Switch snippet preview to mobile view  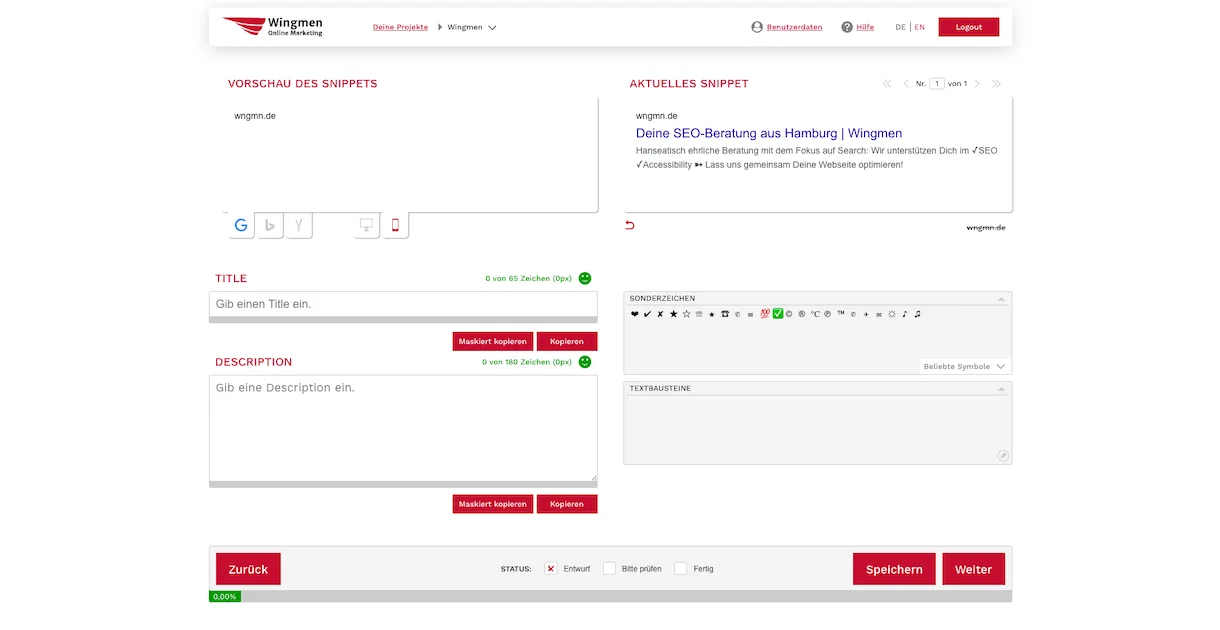click(x=394, y=225)
